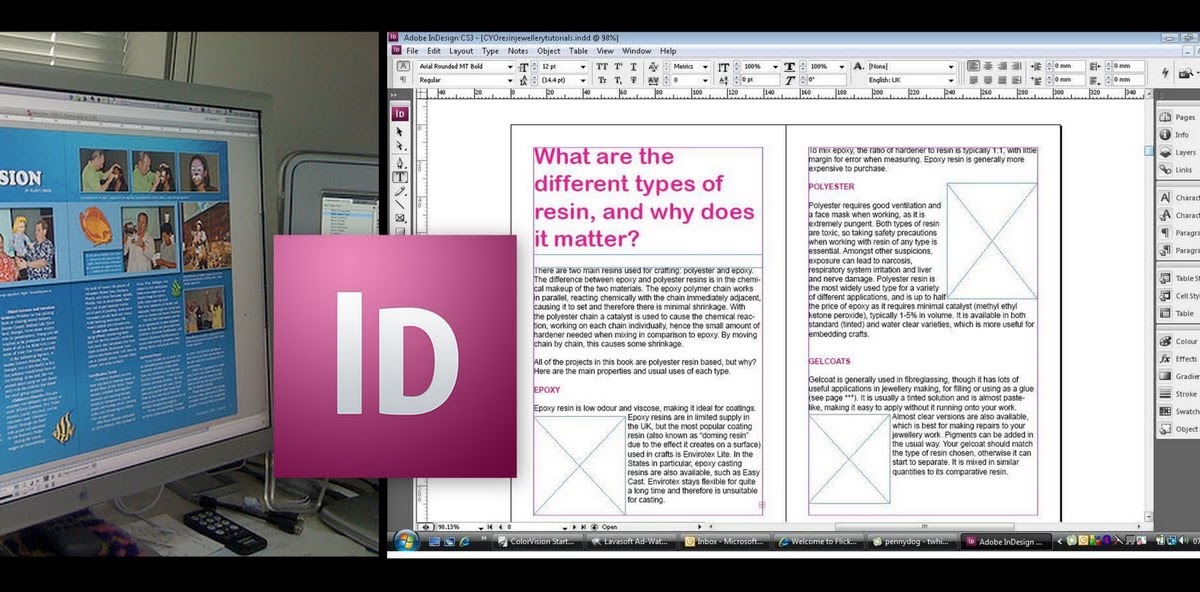Screen dimensions: 1200x592
Task: Open the Paragraph panel
Action: [1178, 232]
